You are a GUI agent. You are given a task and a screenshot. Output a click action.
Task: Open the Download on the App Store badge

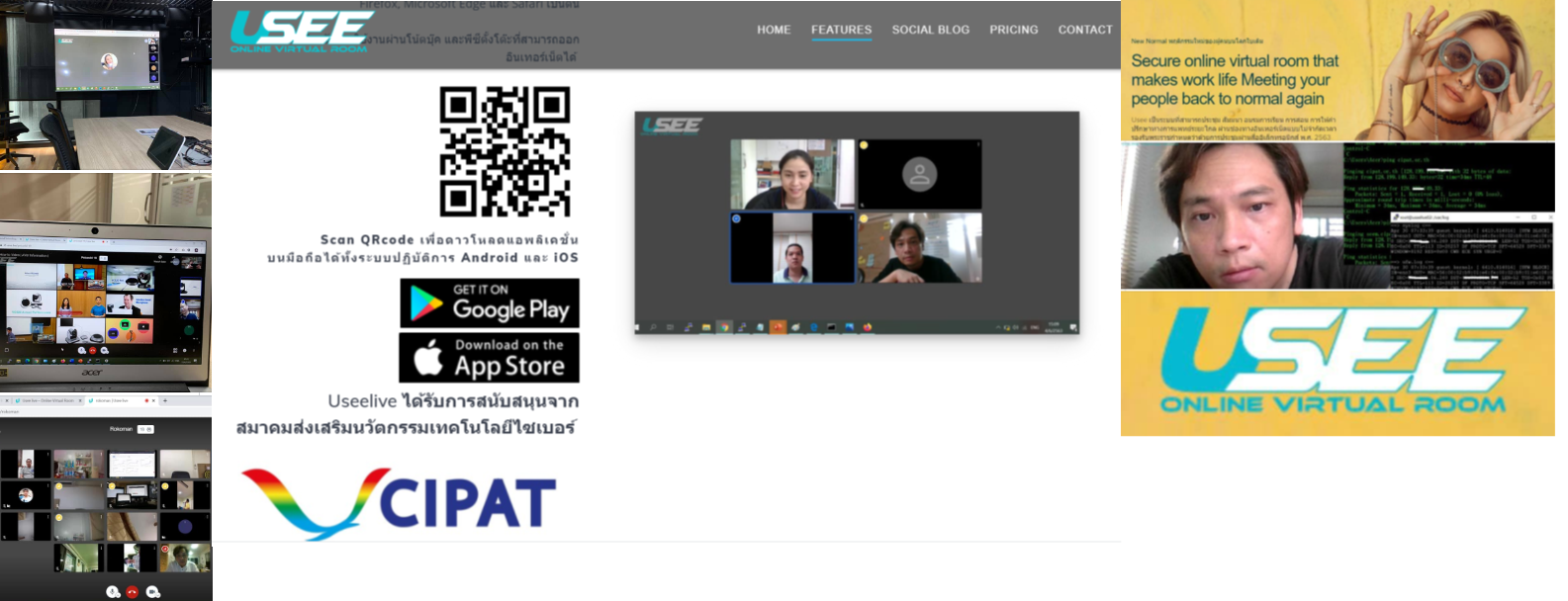click(x=489, y=358)
